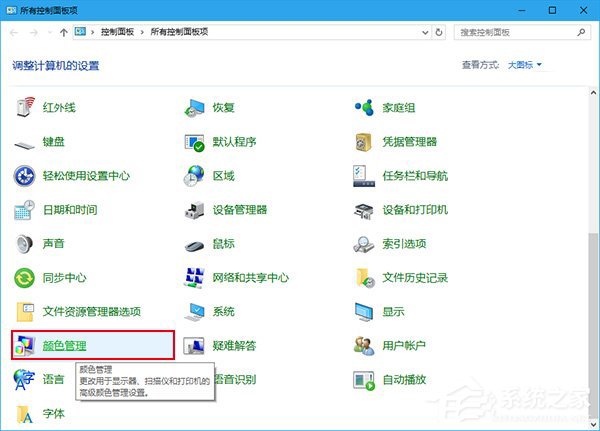Click the 设备和打印机 text link
Image resolution: width=600 pixels, height=431 pixels.
[x=415, y=210]
